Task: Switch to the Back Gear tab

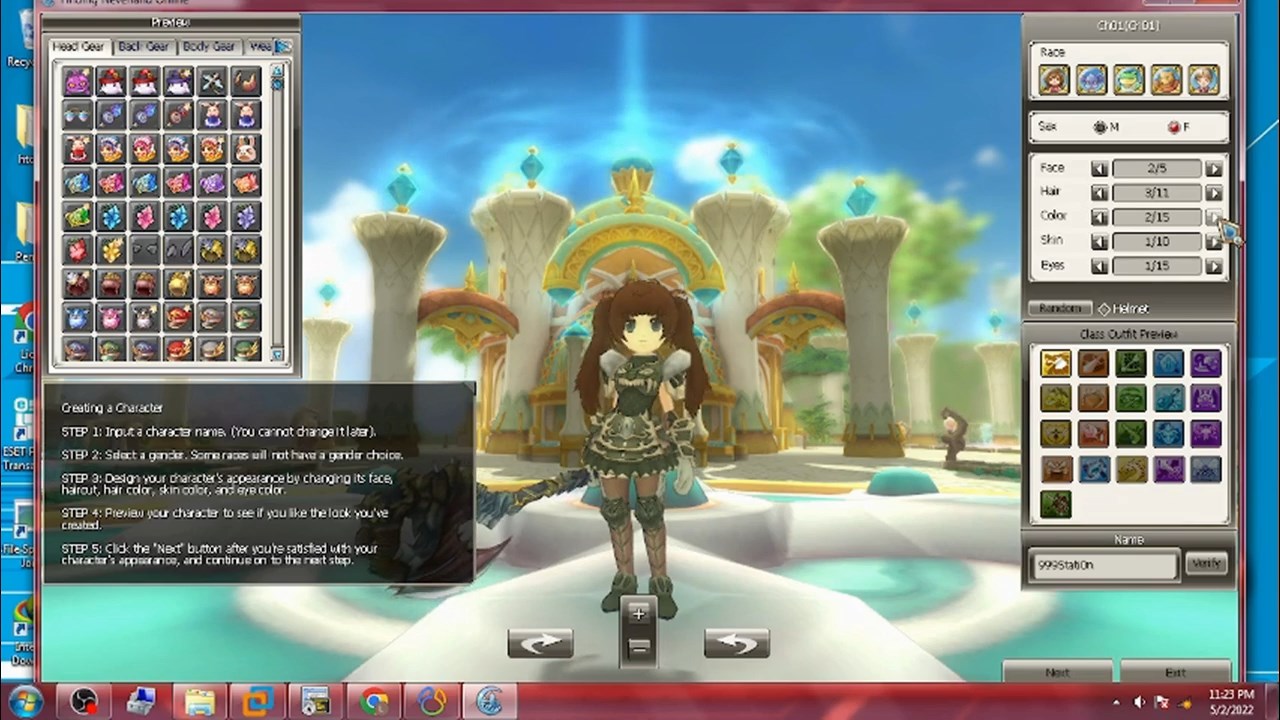Action: tap(143, 46)
